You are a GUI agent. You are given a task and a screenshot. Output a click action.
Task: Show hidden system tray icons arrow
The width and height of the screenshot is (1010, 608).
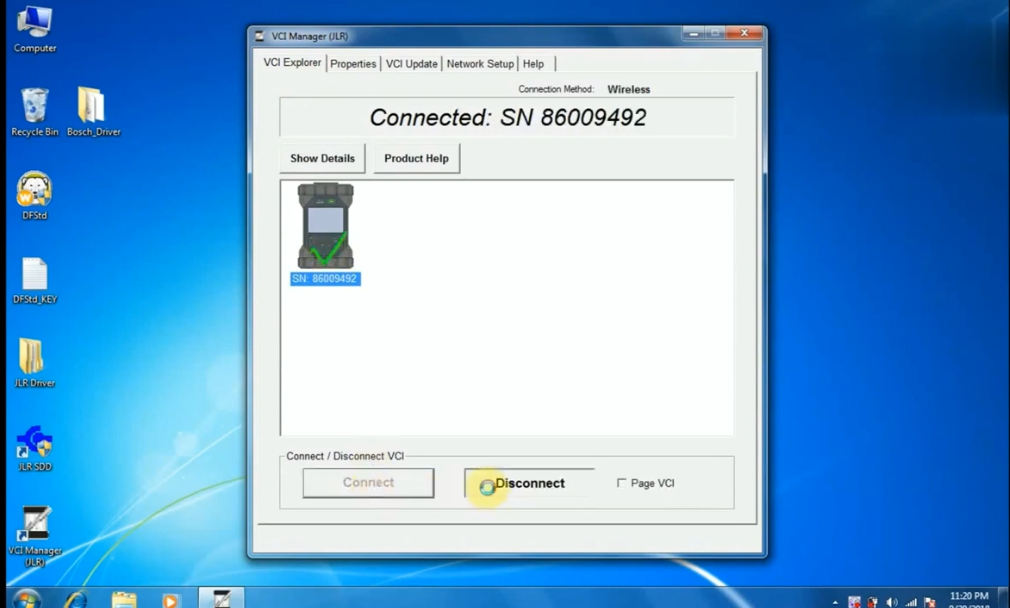coord(835,603)
